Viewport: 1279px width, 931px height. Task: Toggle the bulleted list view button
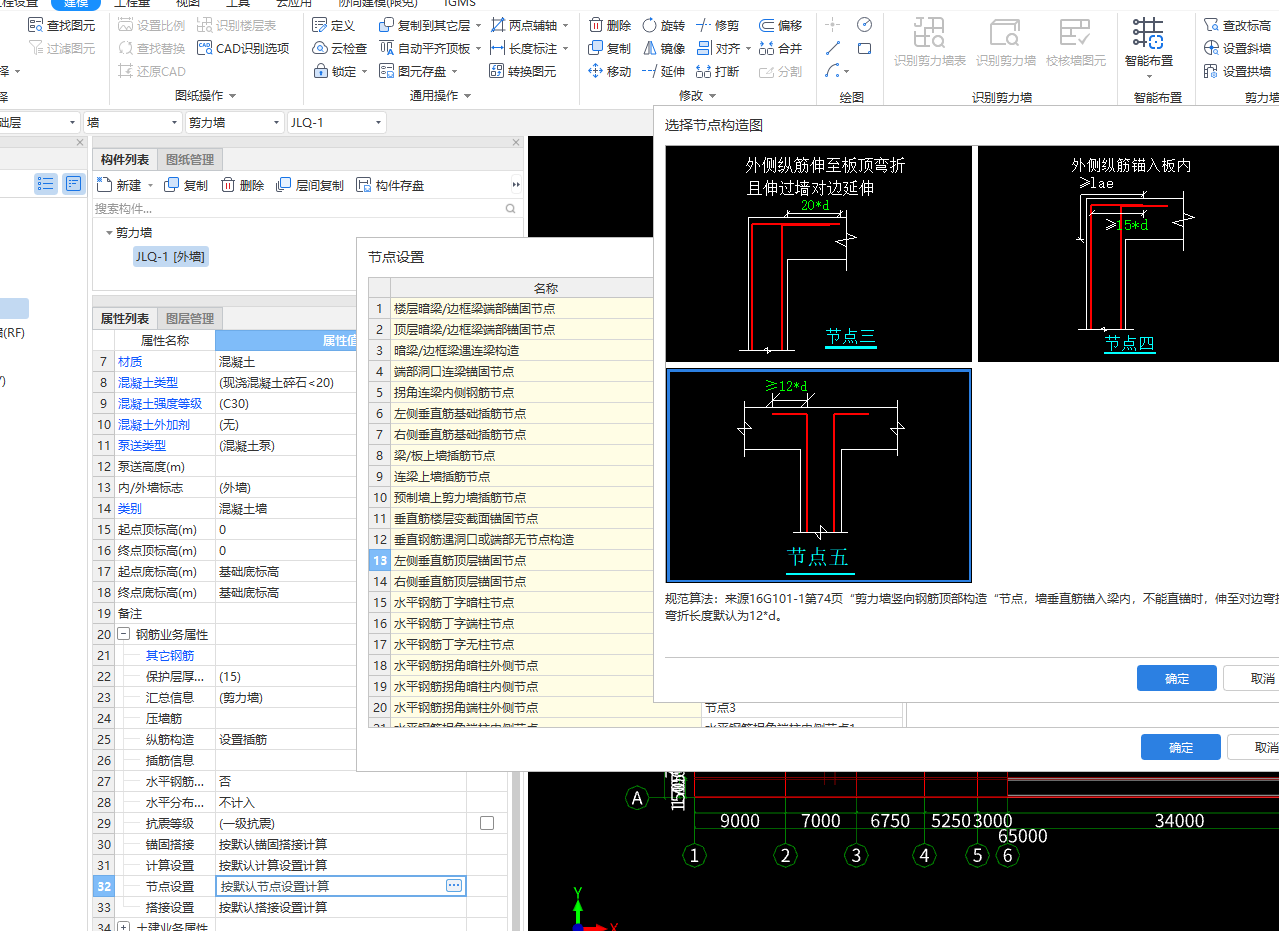(x=46, y=183)
